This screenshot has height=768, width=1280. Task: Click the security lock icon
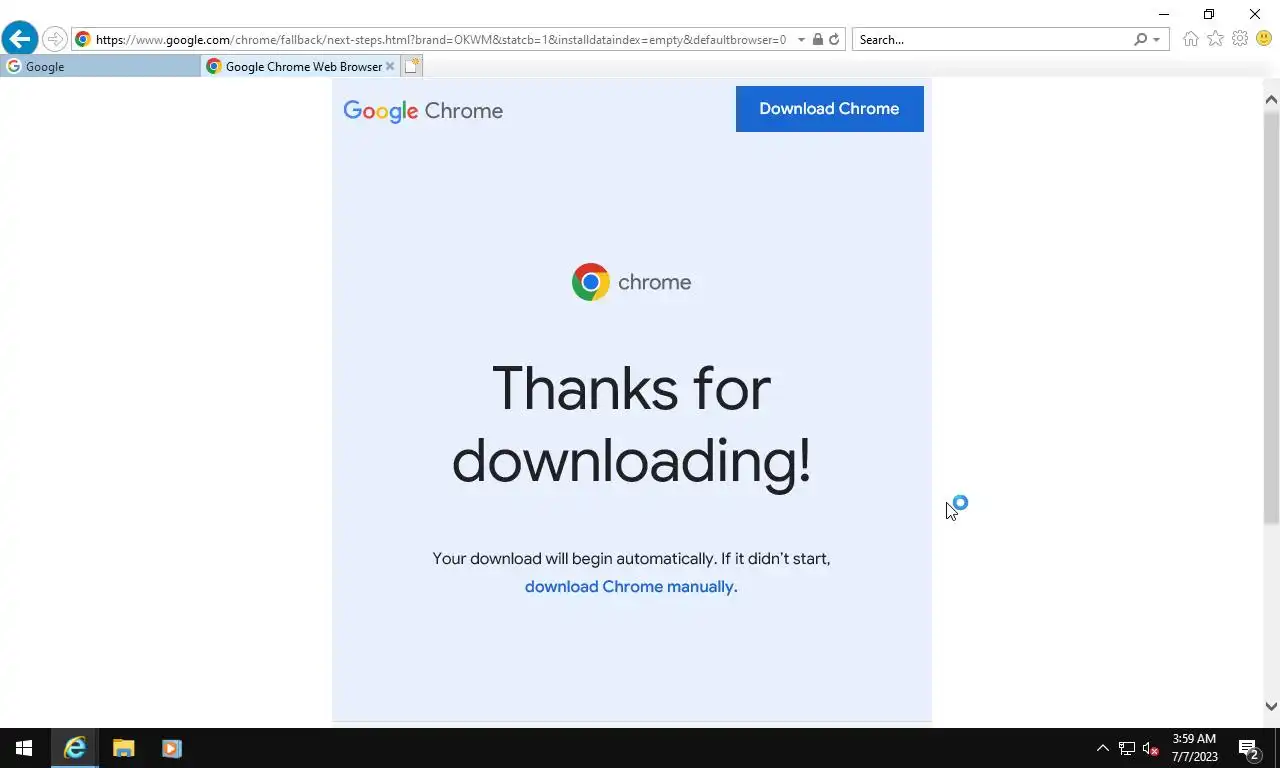pos(818,39)
